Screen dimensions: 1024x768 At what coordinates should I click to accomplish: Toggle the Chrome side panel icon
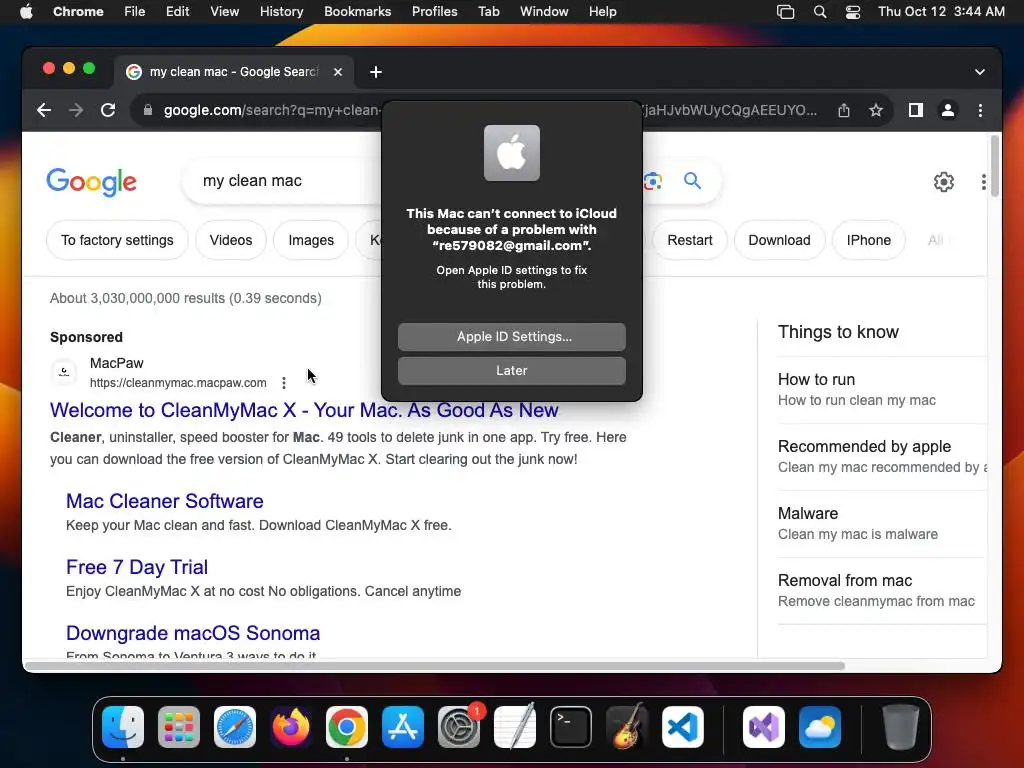pyautogui.click(x=916, y=110)
